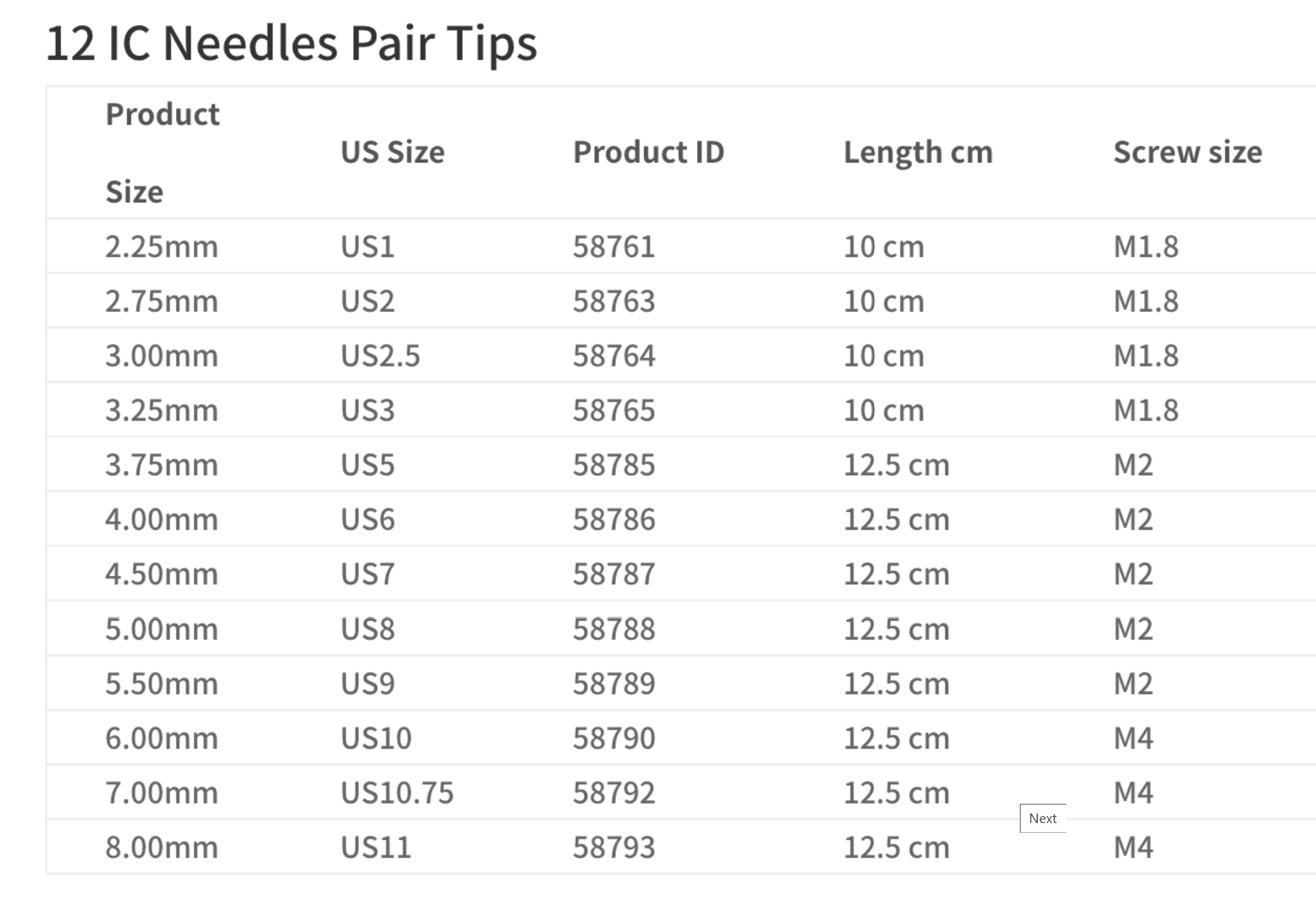The height and width of the screenshot is (922, 1316).
Task: Click the "12 IC Needles Pair Tips" heading
Action: (291, 44)
